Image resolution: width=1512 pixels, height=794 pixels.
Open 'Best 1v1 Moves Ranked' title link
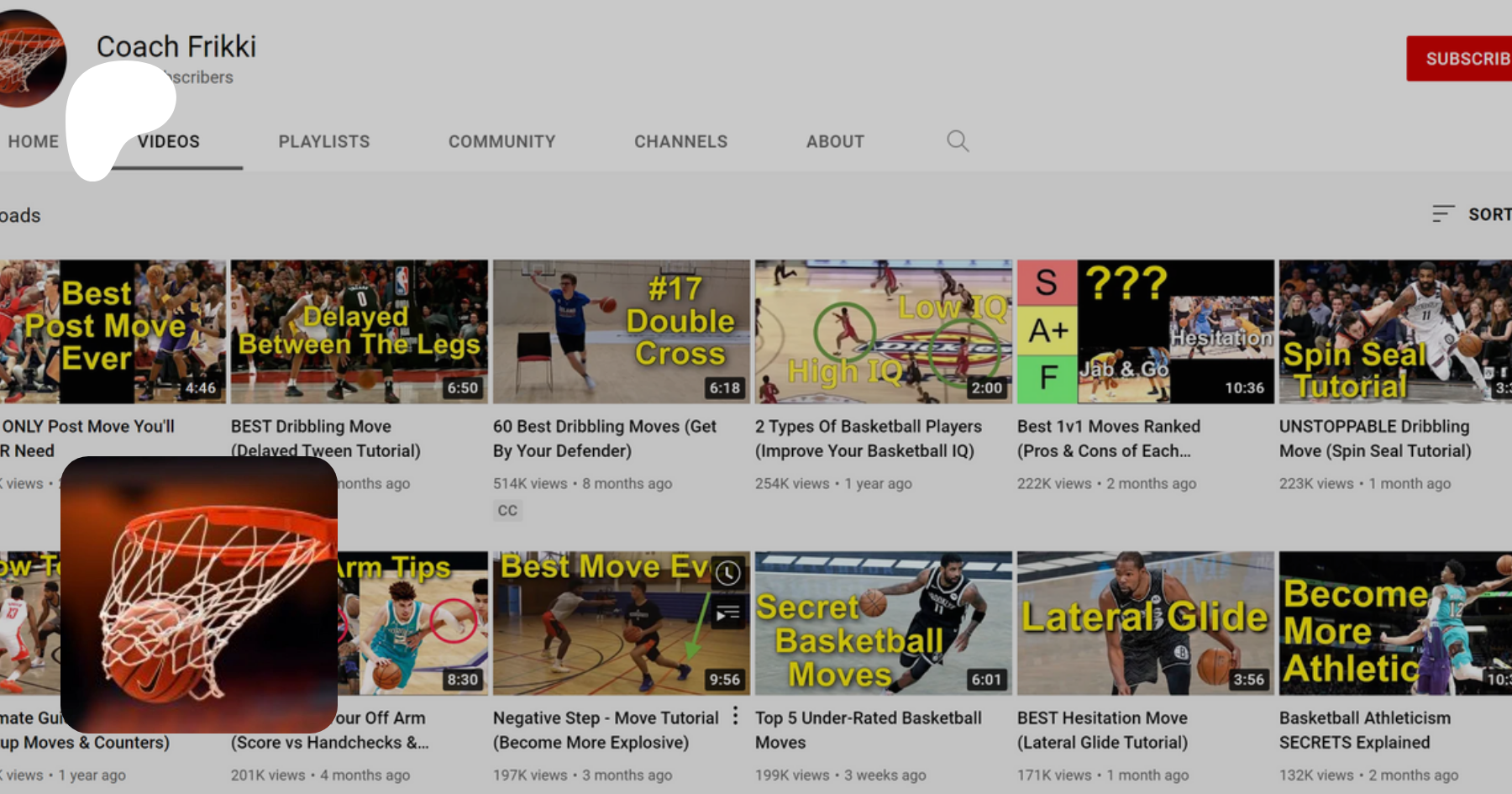pyautogui.click(x=1108, y=438)
